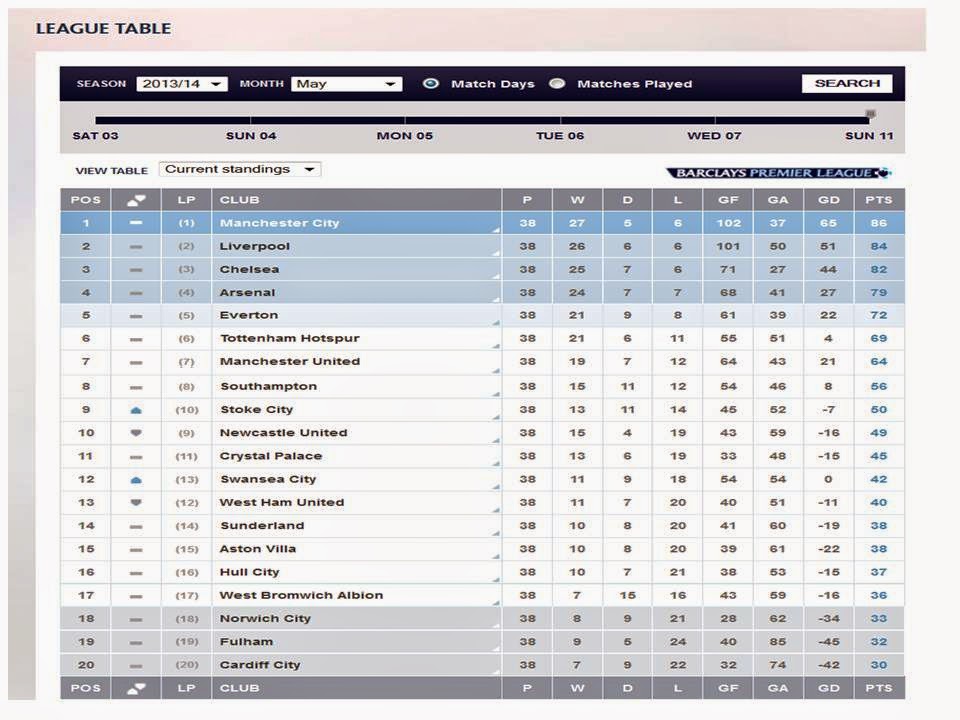Open the Season 2013/14 dropdown
Image resolution: width=960 pixels, height=720 pixels.
pyautogui.click(x=182, y=84)
